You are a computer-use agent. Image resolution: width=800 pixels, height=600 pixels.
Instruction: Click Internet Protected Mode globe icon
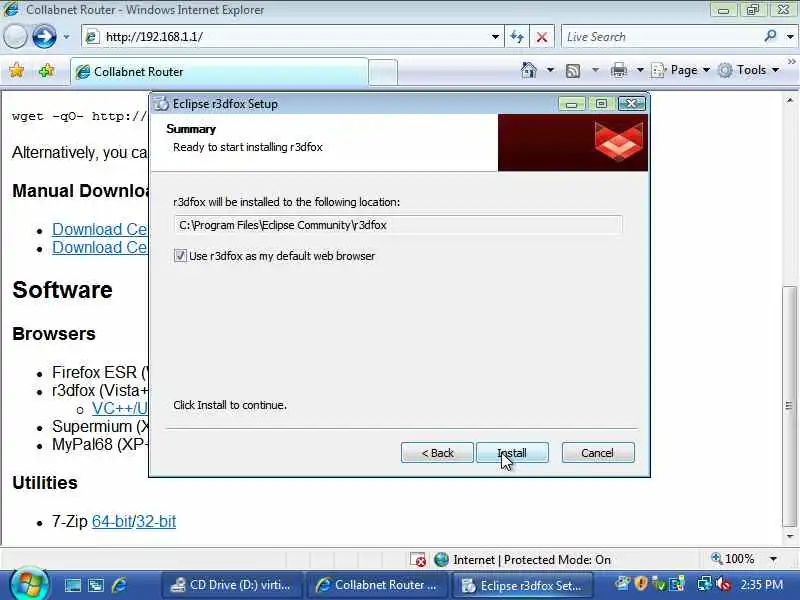click(441, 560)
